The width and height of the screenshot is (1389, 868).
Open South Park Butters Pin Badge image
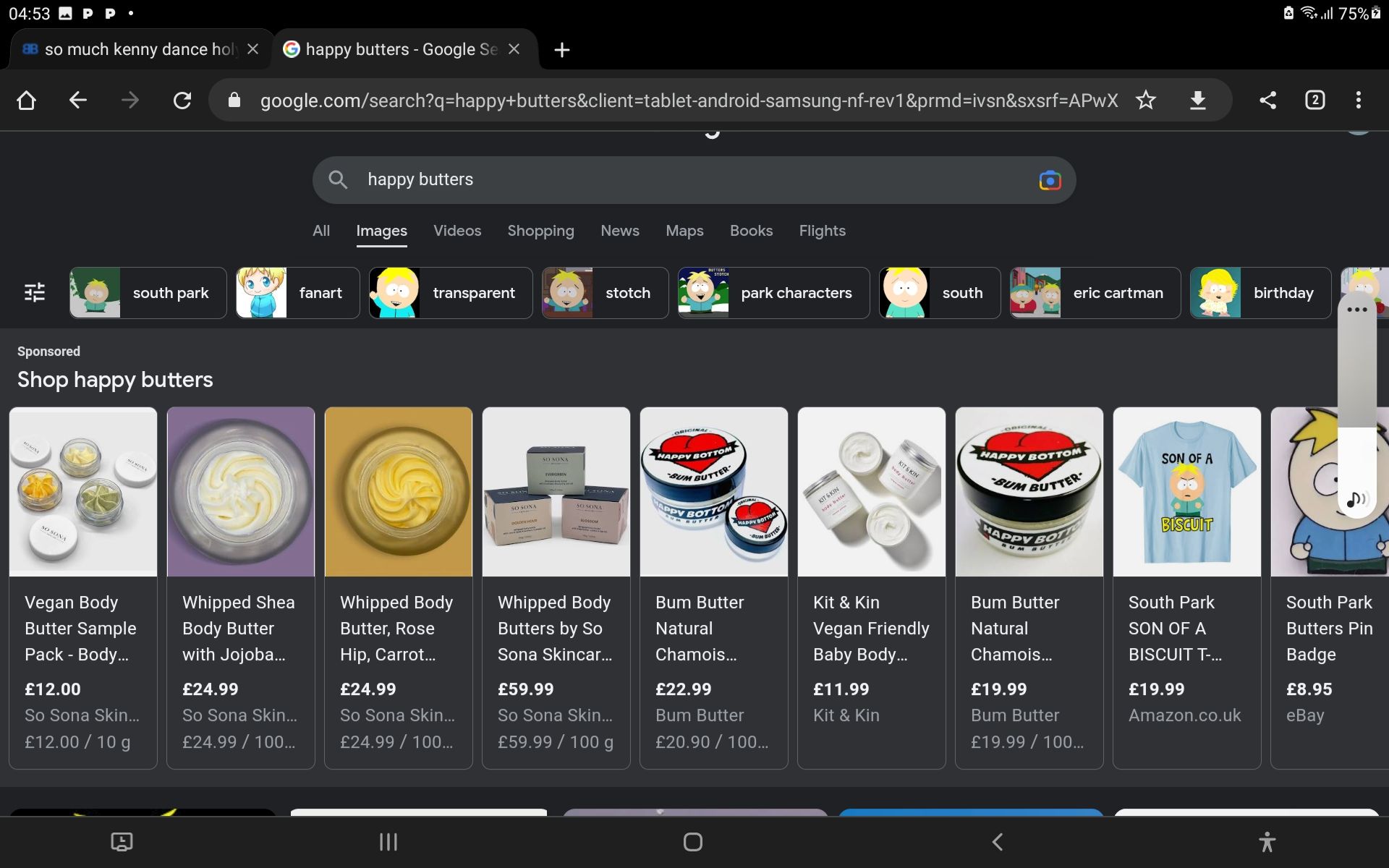coord(1330,492)
